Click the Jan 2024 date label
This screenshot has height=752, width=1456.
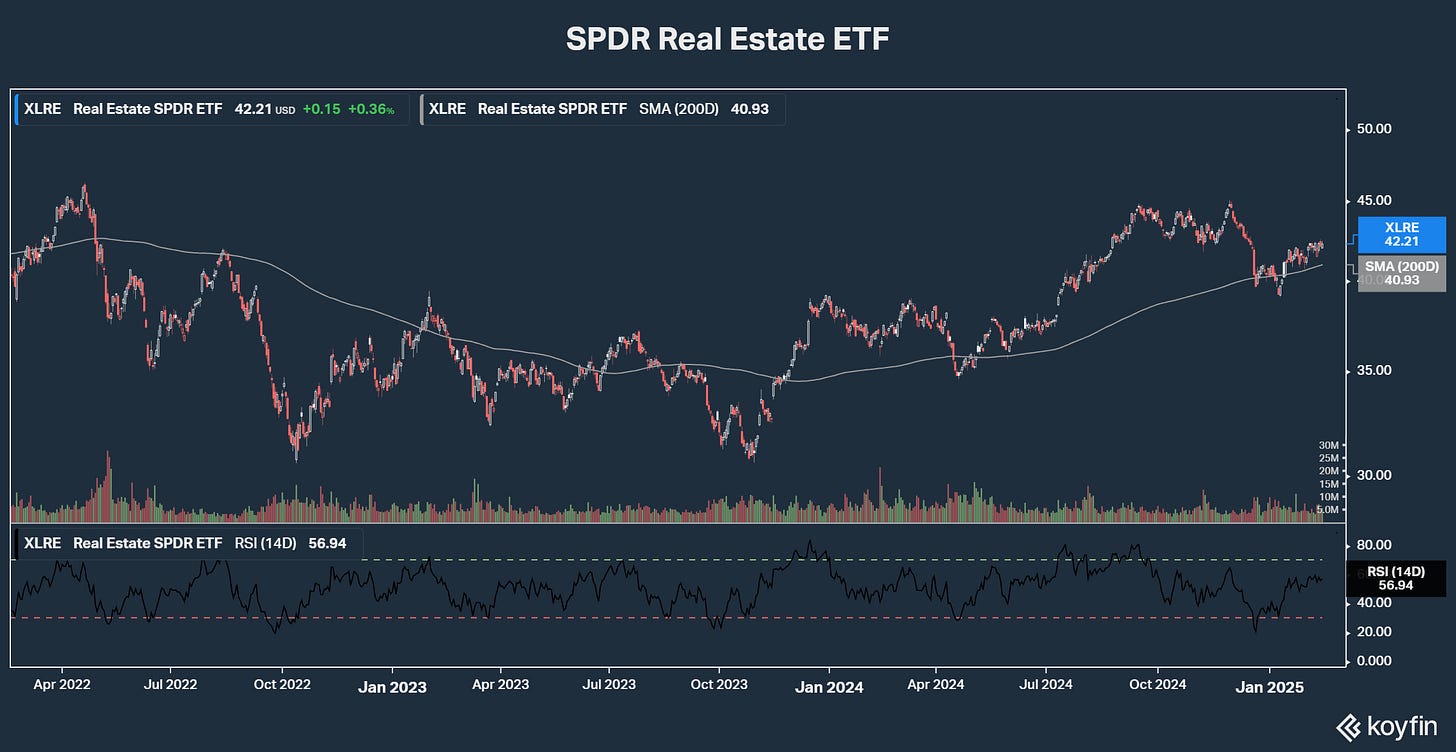(829, 687)
